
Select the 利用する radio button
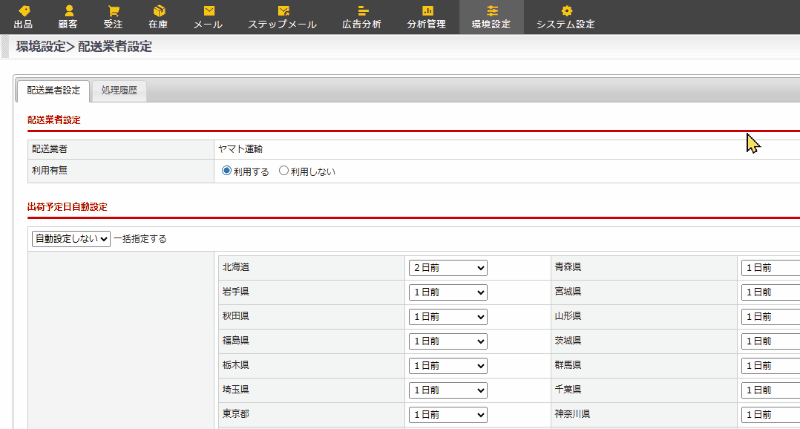[x=227, y=171]
